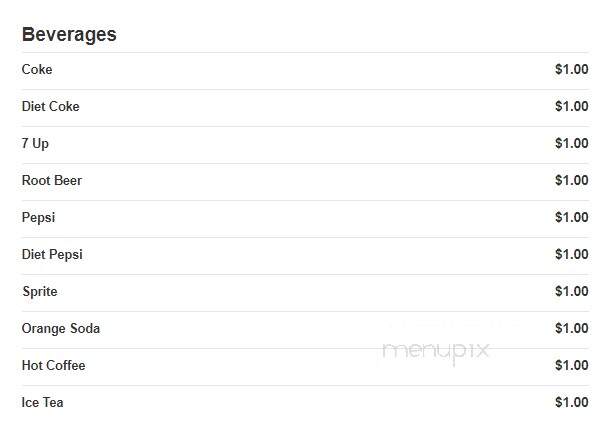Select the Coke menu item
The height and width of the screenshot is (433, 615).
[37, 69]
